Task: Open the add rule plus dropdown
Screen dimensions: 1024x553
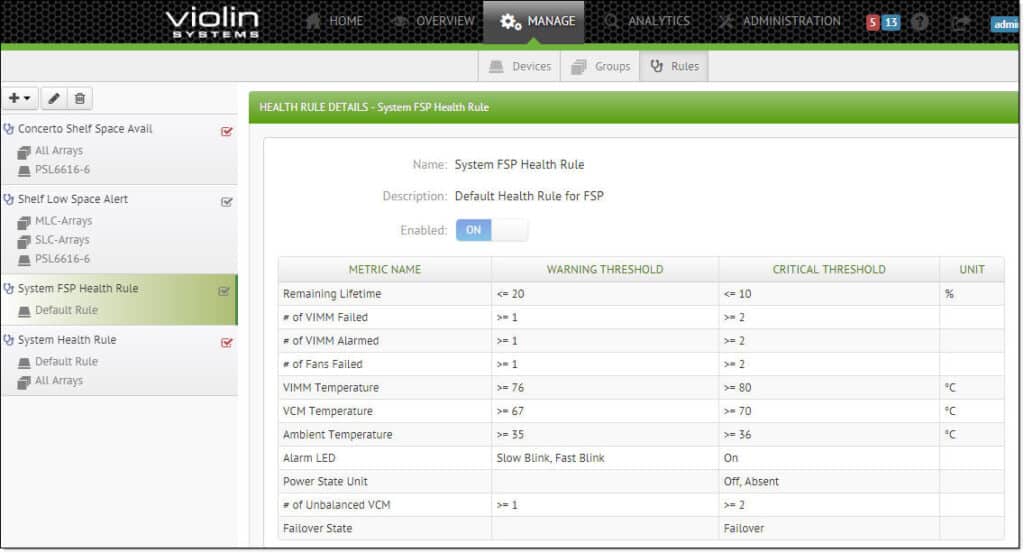Action: click(20, 98)
